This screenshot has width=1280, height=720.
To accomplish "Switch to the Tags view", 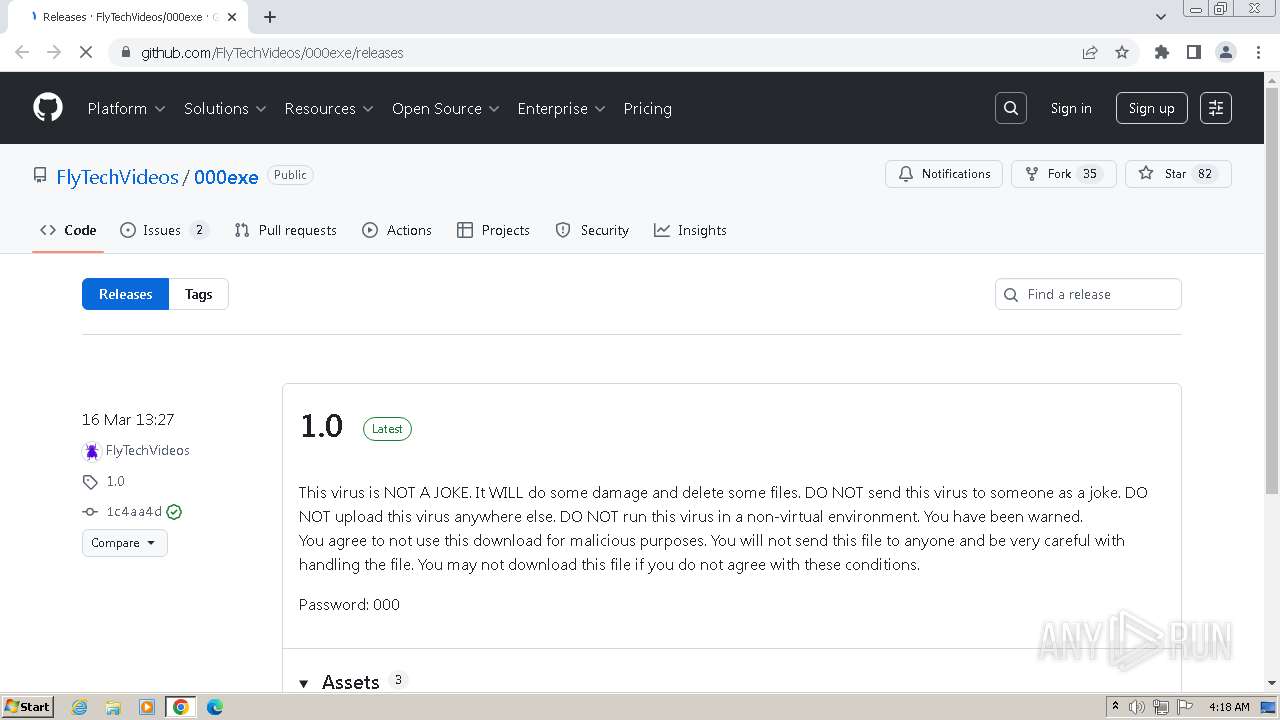I will [198, 294].
